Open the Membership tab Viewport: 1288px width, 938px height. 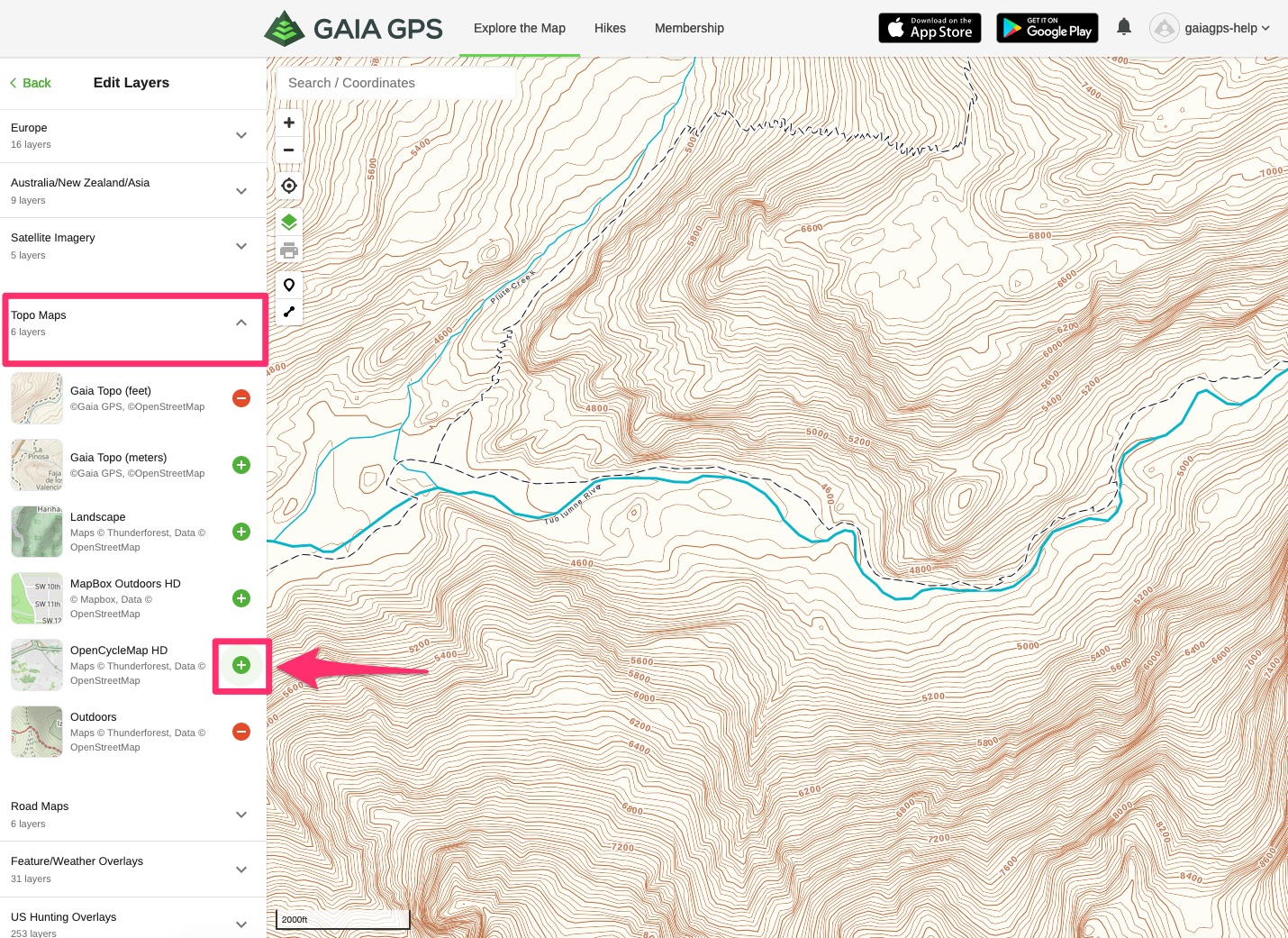[689, 28]
